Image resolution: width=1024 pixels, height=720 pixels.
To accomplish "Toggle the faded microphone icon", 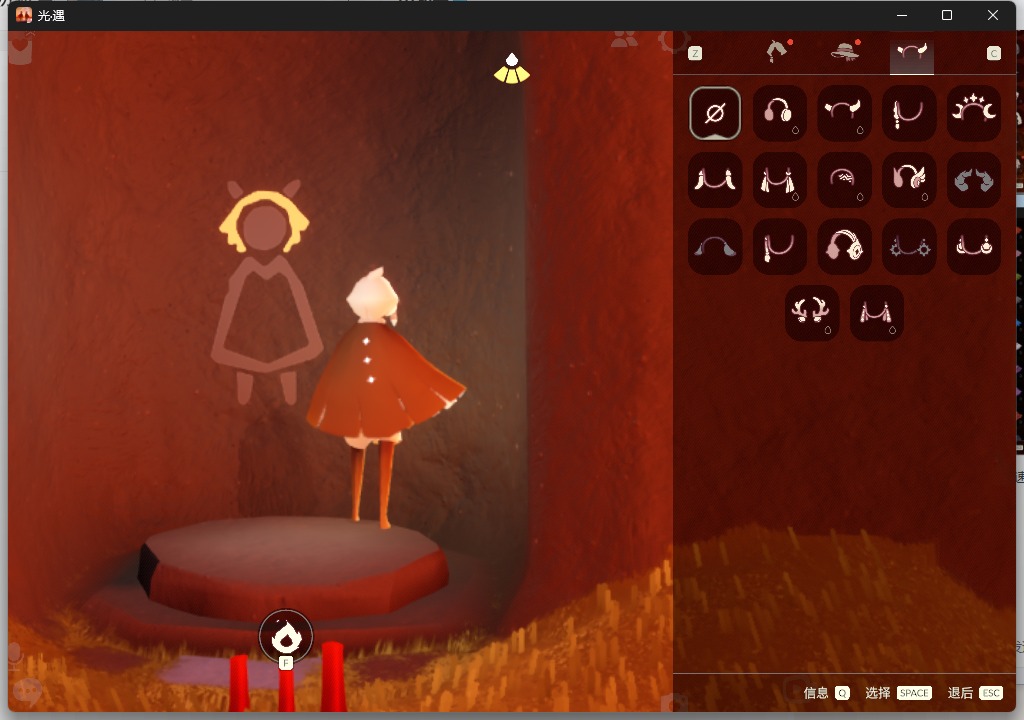I will pyautogui.click(x=16, y=656).
